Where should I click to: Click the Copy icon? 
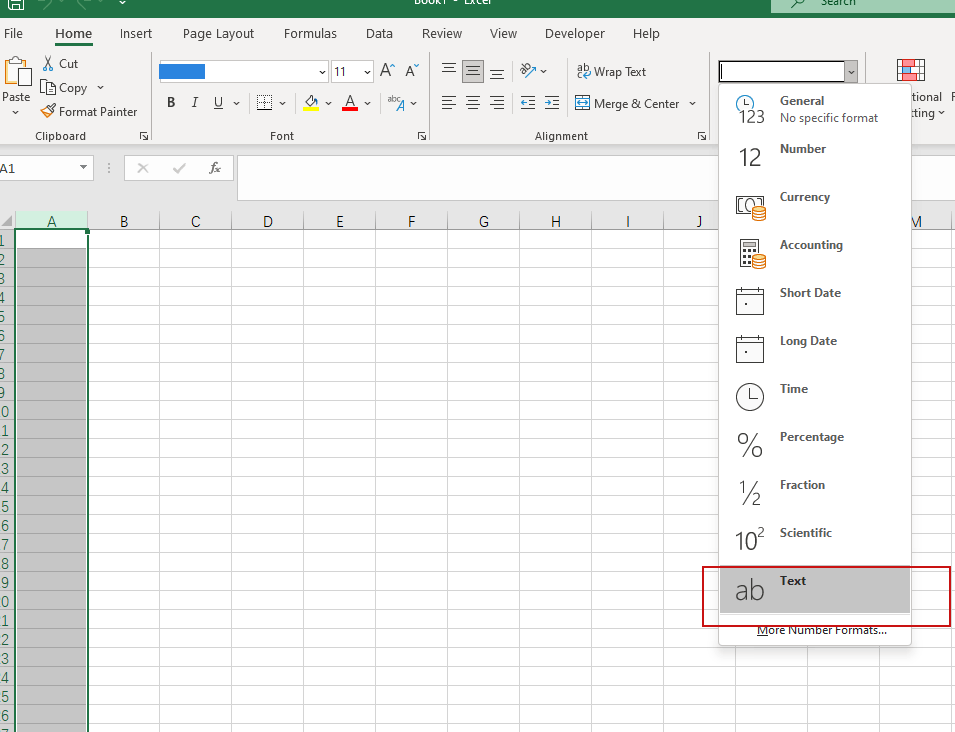pos(48,88)
